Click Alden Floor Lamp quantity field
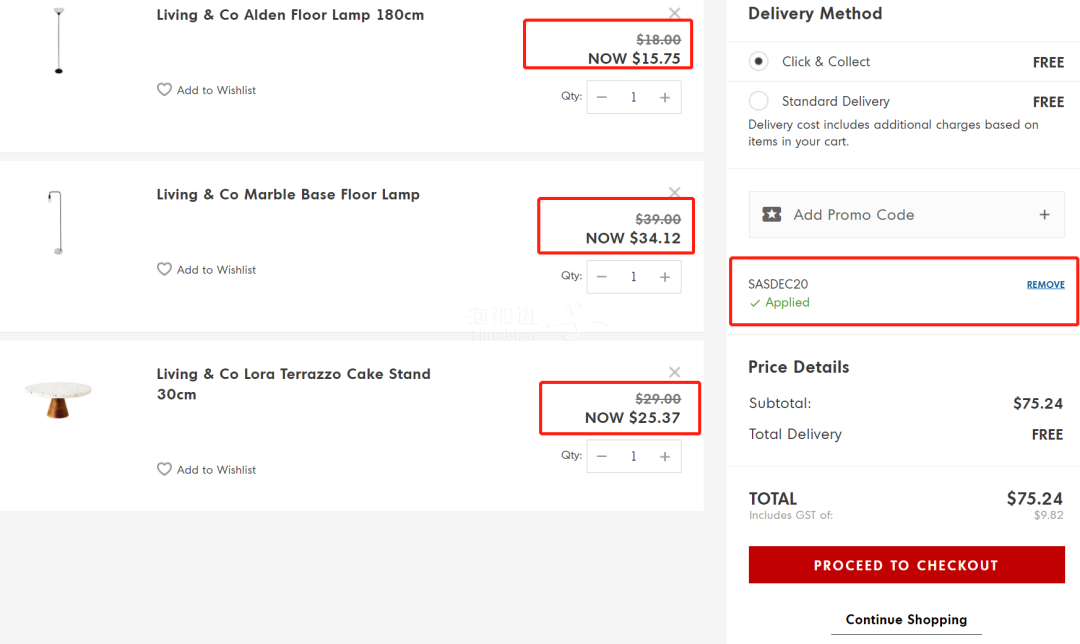The height and width of the screenshot is (644, 1080). point(633,97)
